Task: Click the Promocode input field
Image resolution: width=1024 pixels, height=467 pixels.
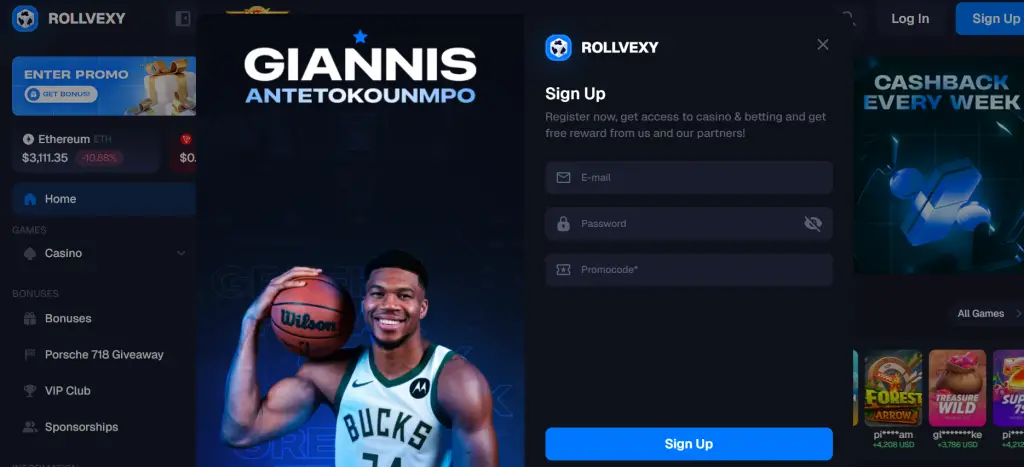Action: pos(689,270)
